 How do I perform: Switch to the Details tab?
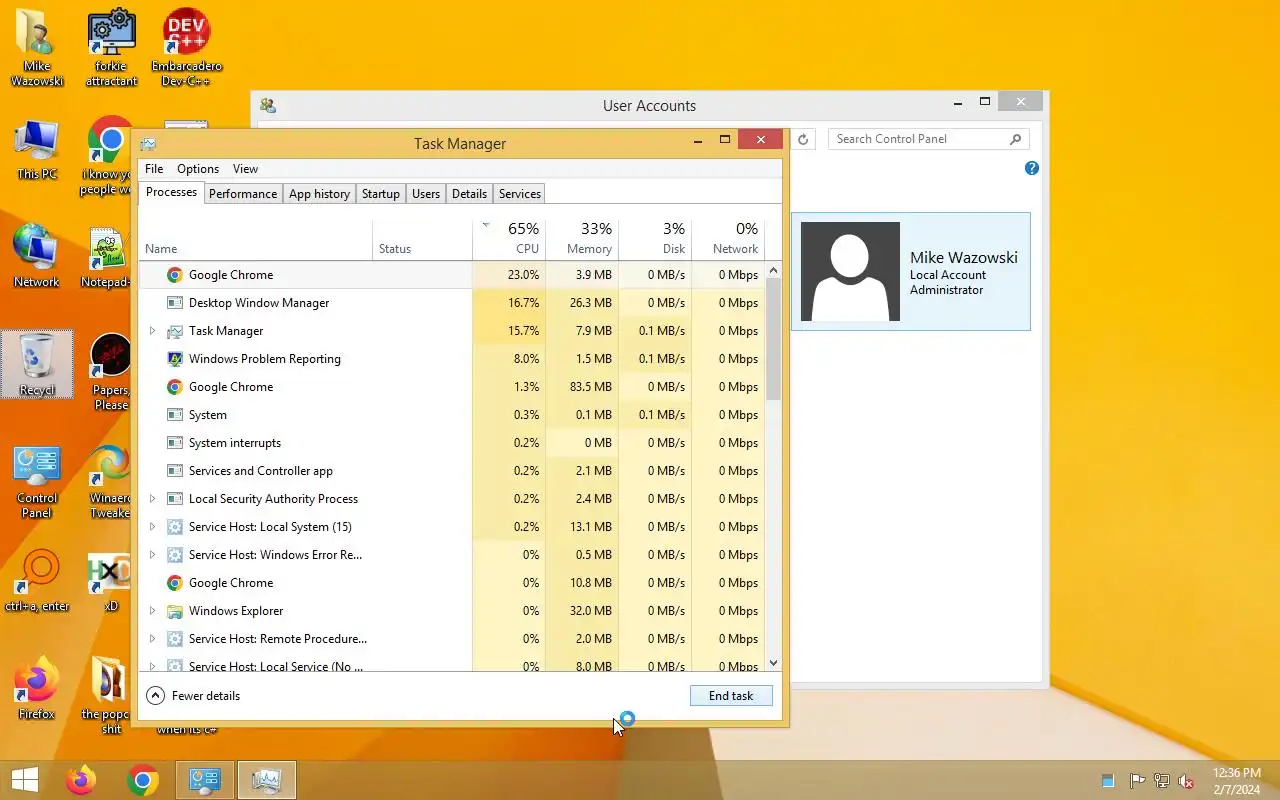(x=469, y=194)
